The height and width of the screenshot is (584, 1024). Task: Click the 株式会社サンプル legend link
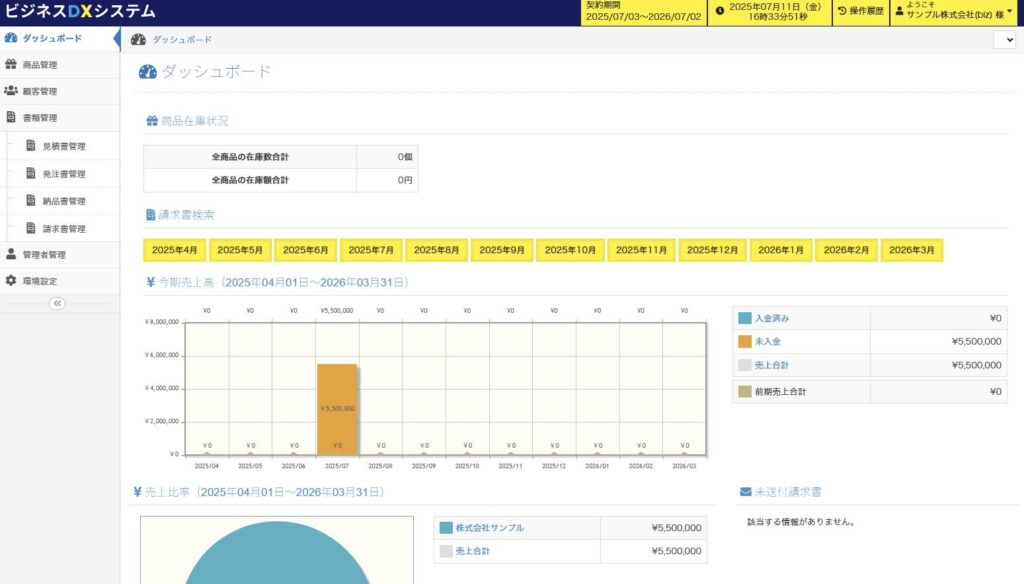tap(490, 528)
